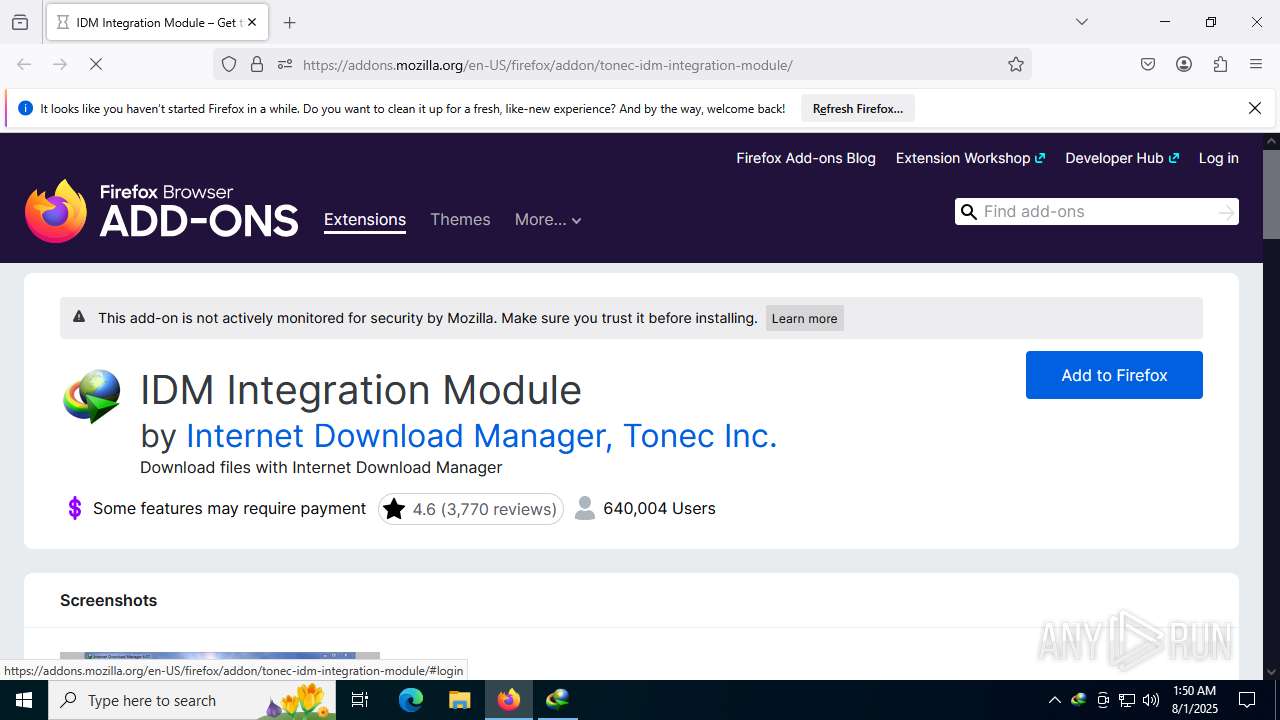View site security padlock info
Screen dimensions: 1280x720
click(x=257, y=64)
